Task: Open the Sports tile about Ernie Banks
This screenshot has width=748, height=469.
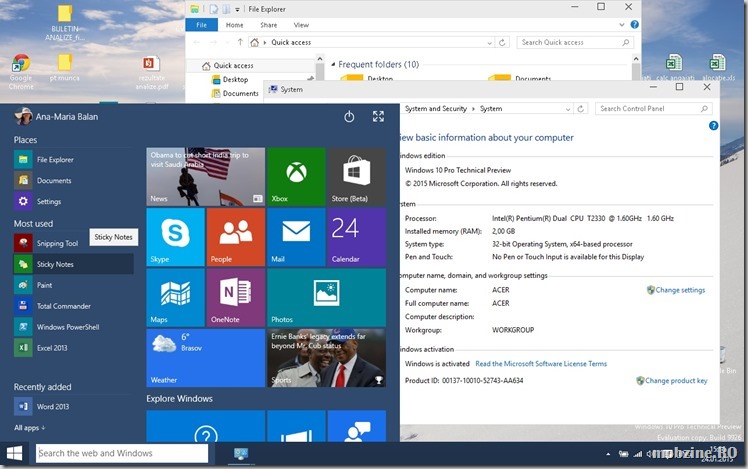Action: [327, 358]
